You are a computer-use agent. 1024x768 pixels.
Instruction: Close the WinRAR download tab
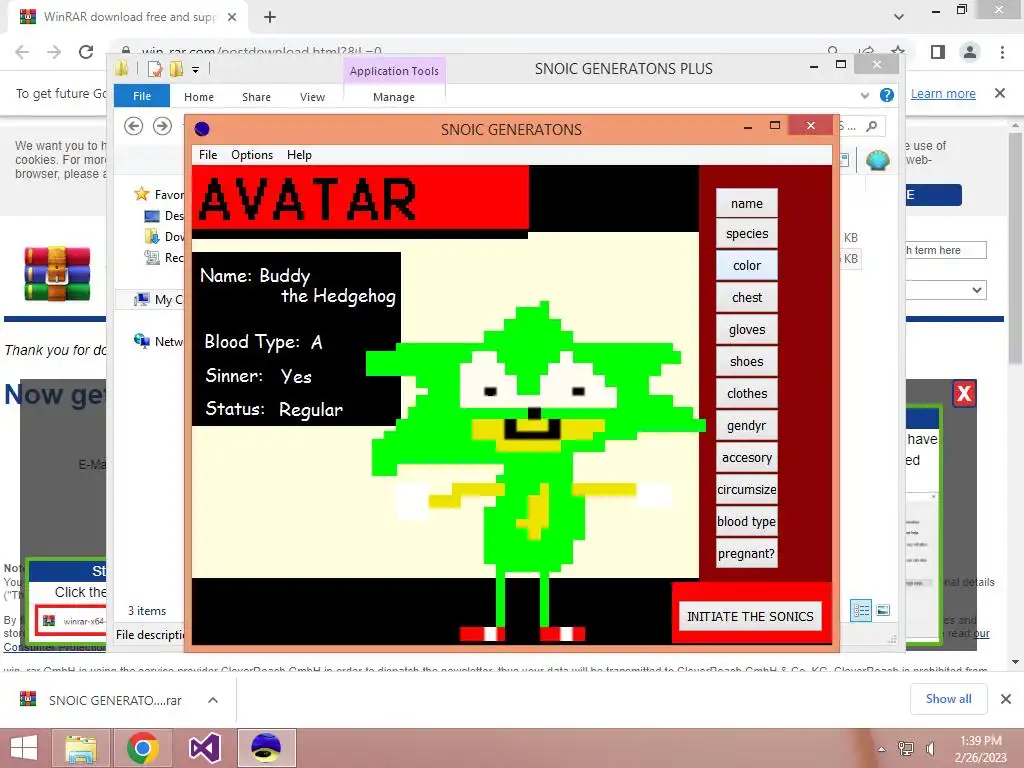tap(232, 17)
